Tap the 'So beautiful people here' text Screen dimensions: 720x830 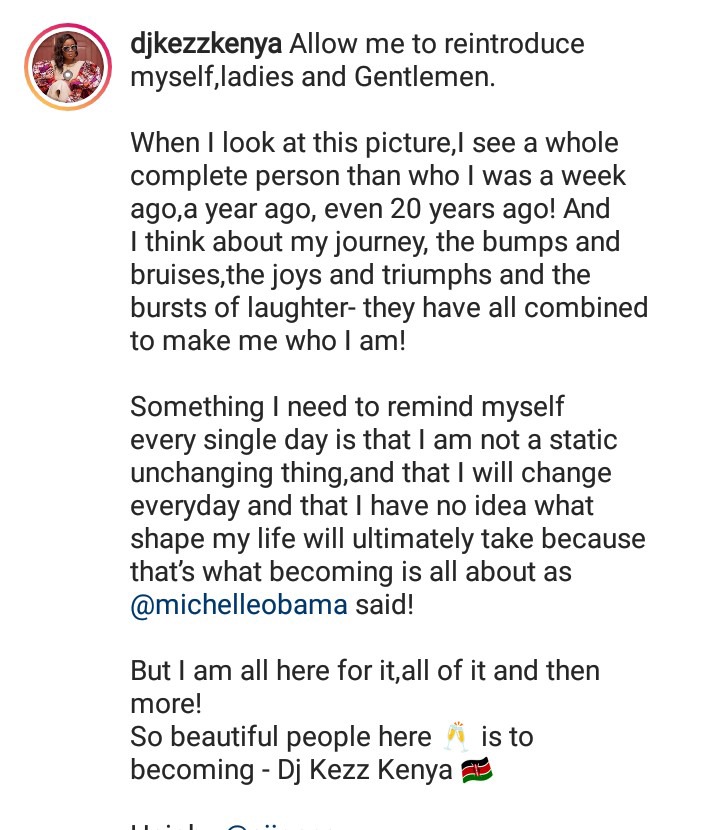point(281,737)
